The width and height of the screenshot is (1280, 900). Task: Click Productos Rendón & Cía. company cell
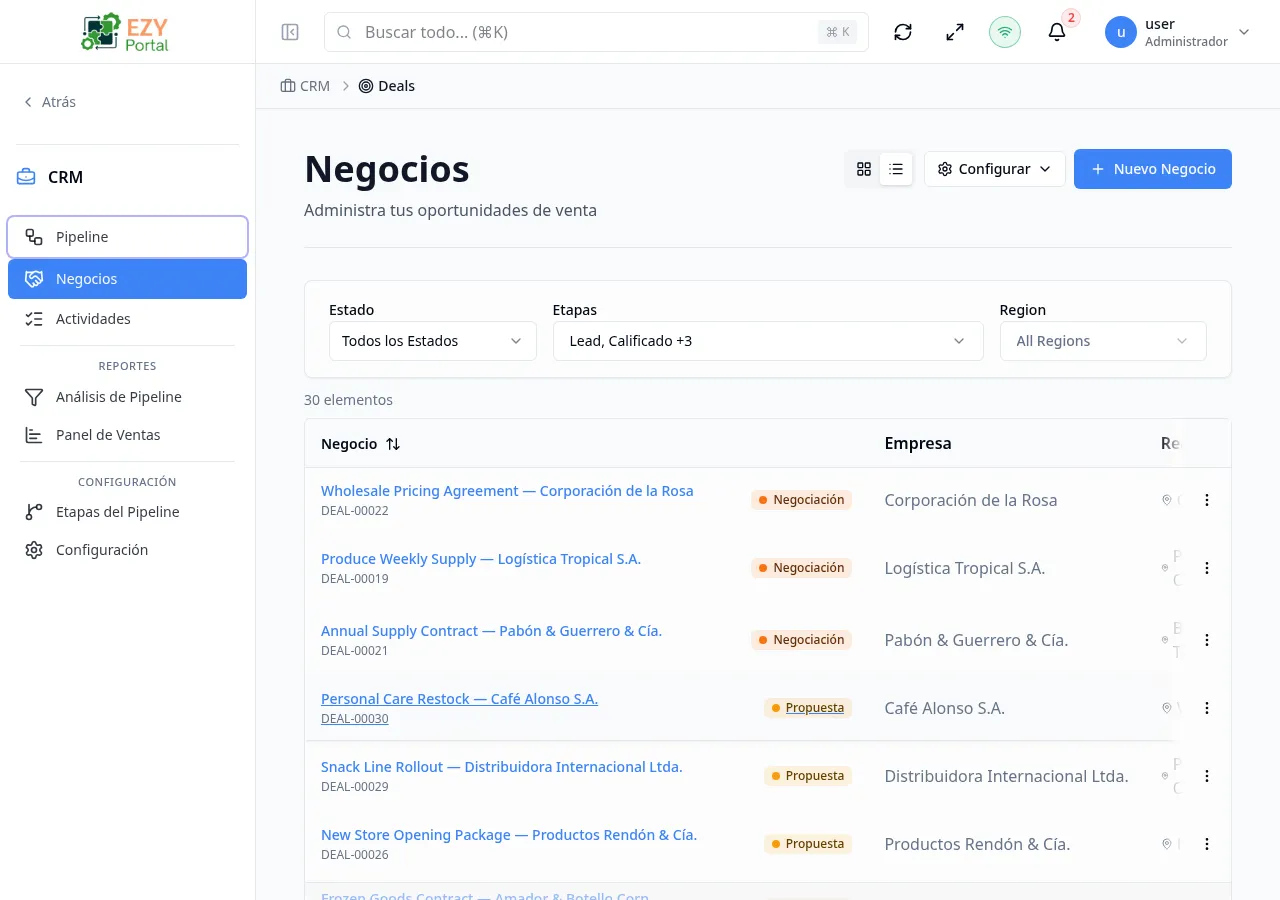(x=977, y=844)
